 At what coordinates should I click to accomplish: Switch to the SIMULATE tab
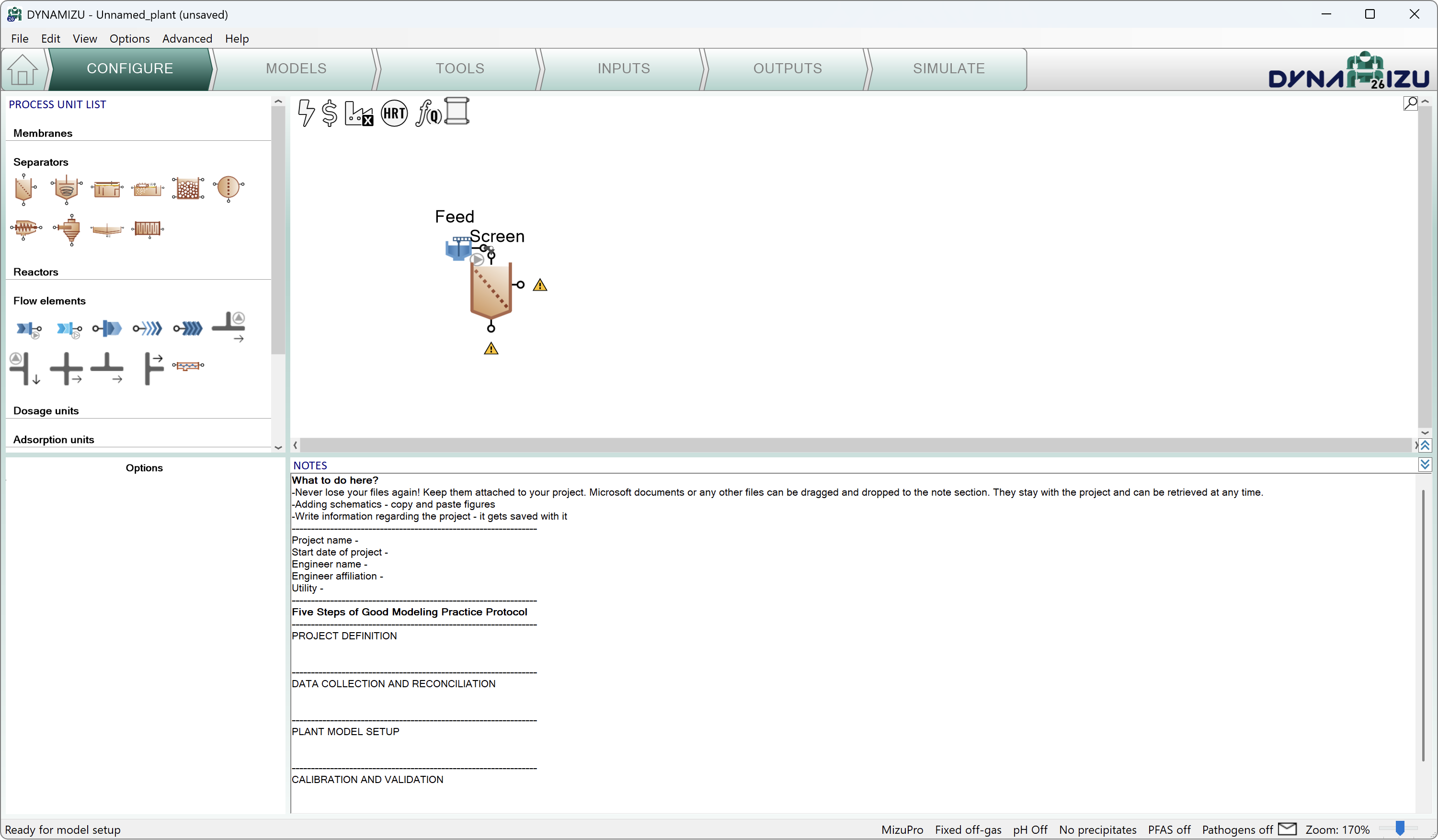coord(948,68)
